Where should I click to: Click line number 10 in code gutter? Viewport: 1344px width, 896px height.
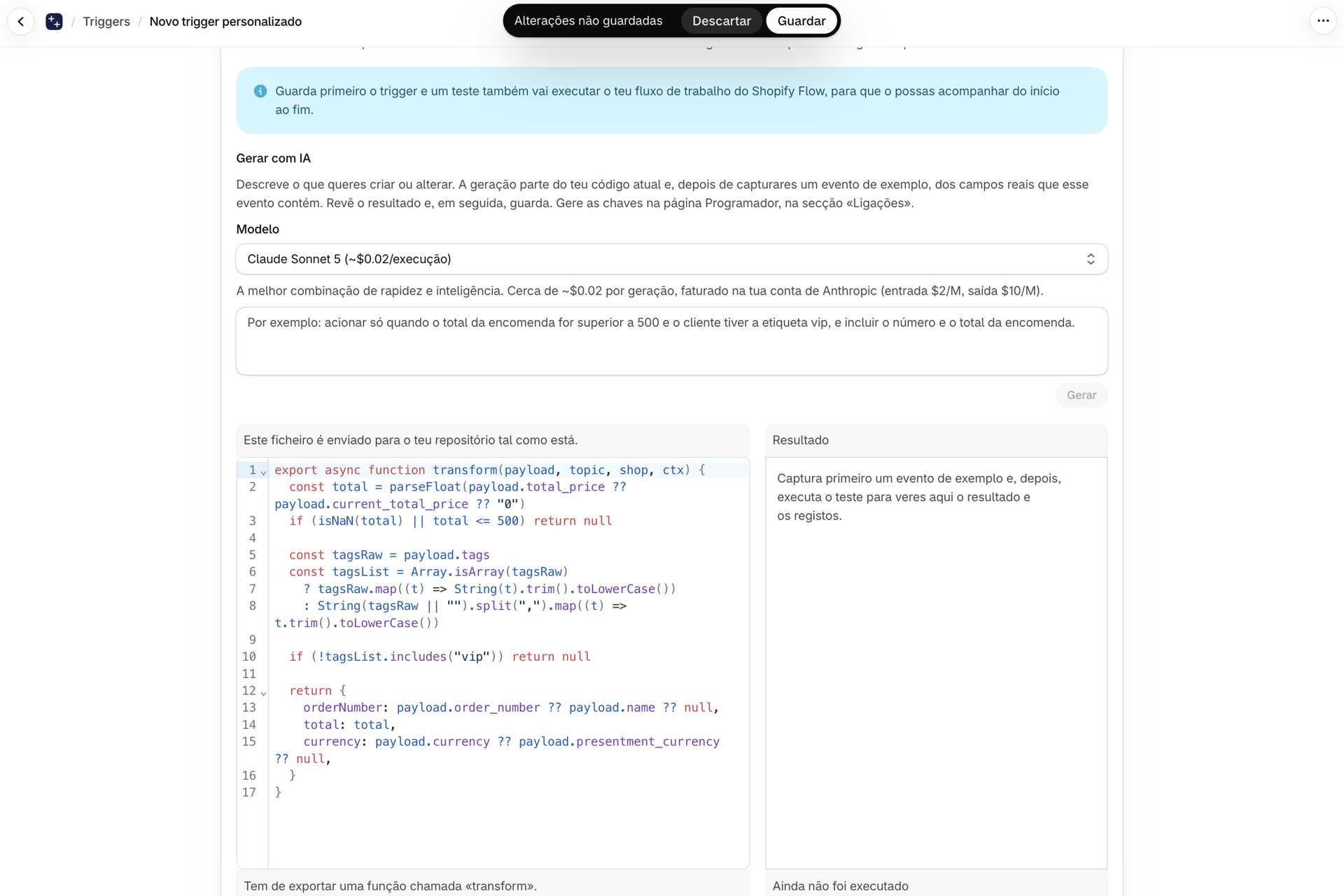tap(249, 657)
